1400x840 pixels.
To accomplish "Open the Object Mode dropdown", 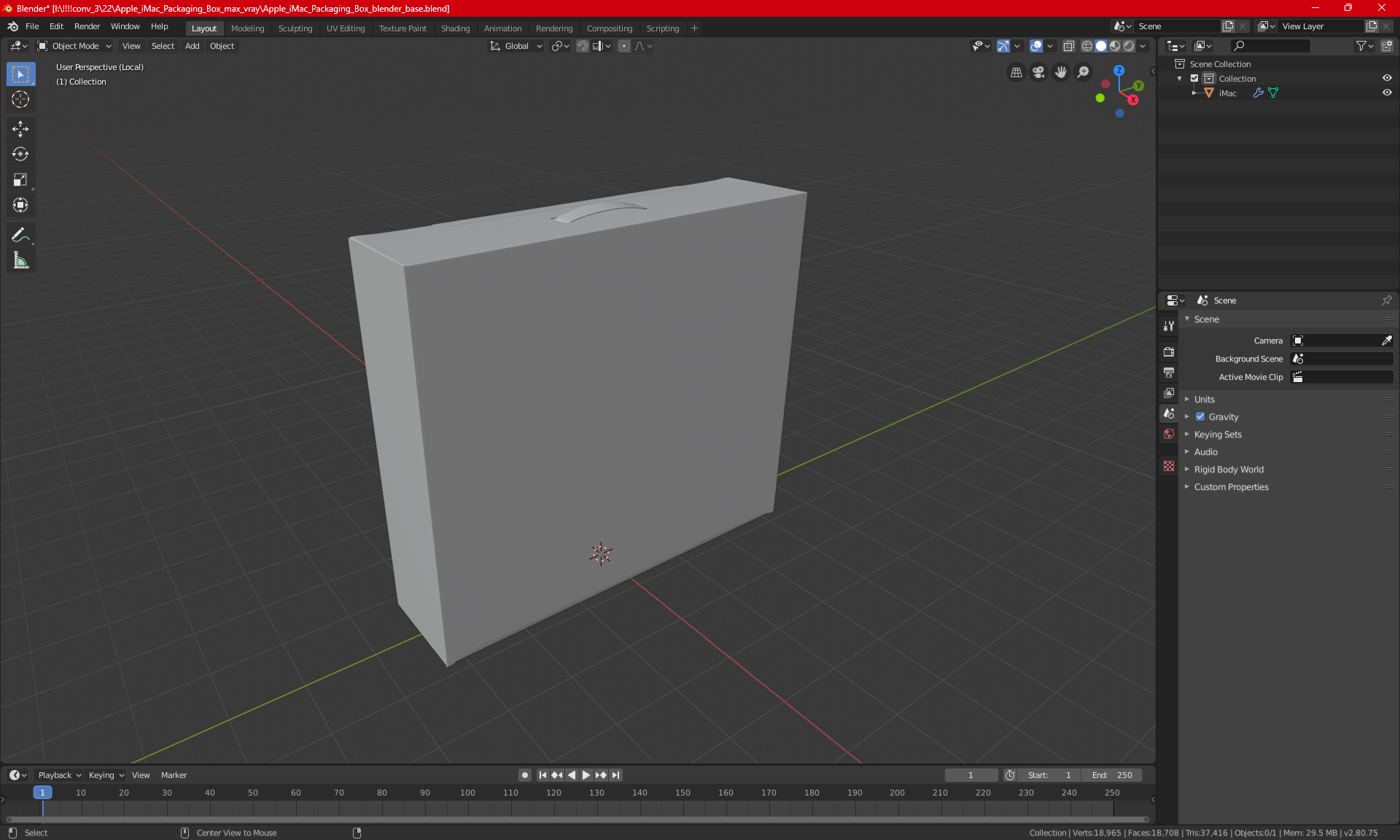I will coord(74,46).
